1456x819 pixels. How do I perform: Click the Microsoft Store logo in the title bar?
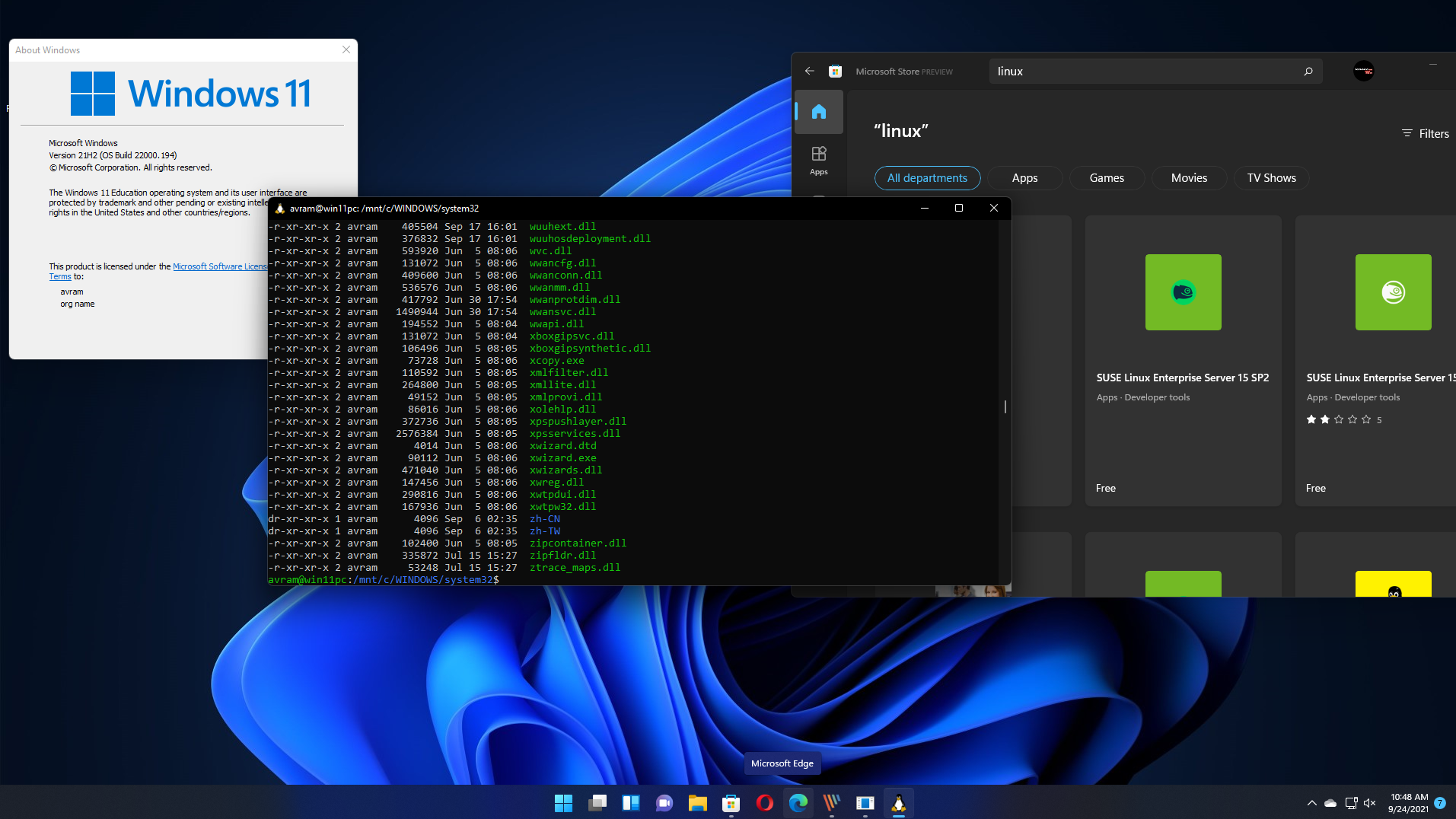(x=835, y=71)
